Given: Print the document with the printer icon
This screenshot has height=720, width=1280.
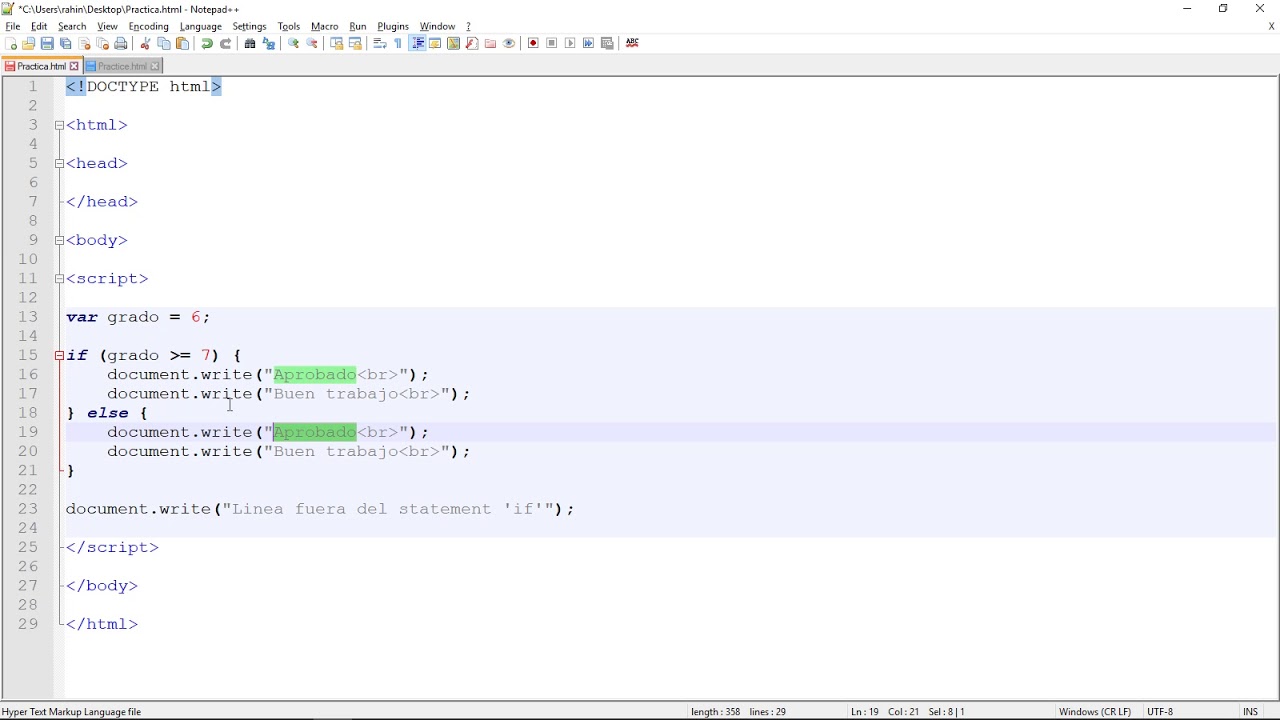Looking at the screenshot, I should click(x=121, y=43).
